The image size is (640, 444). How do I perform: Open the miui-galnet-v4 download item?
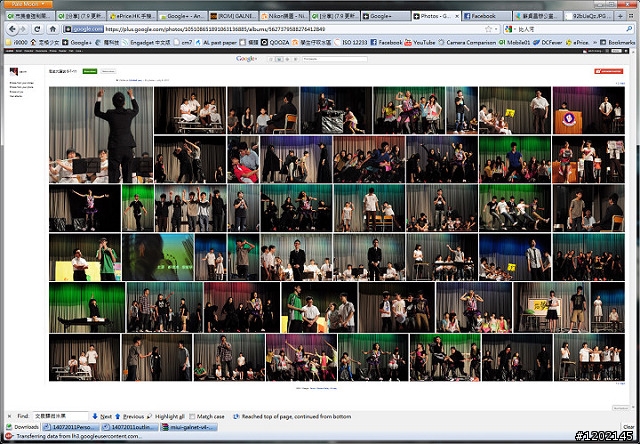click(x=189, y=427)
